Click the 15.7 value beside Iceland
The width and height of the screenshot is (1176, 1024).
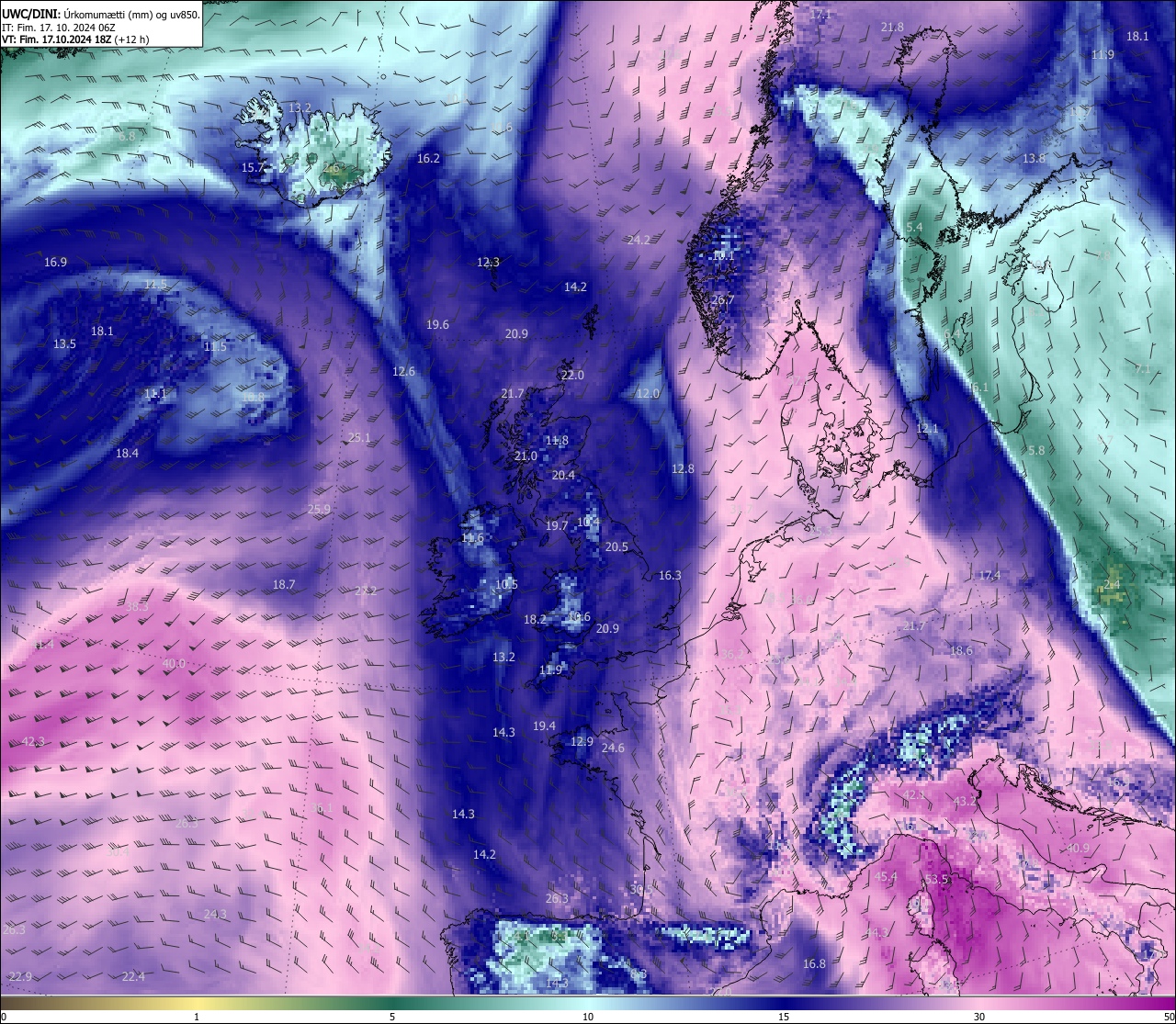[x=253, y=167]
